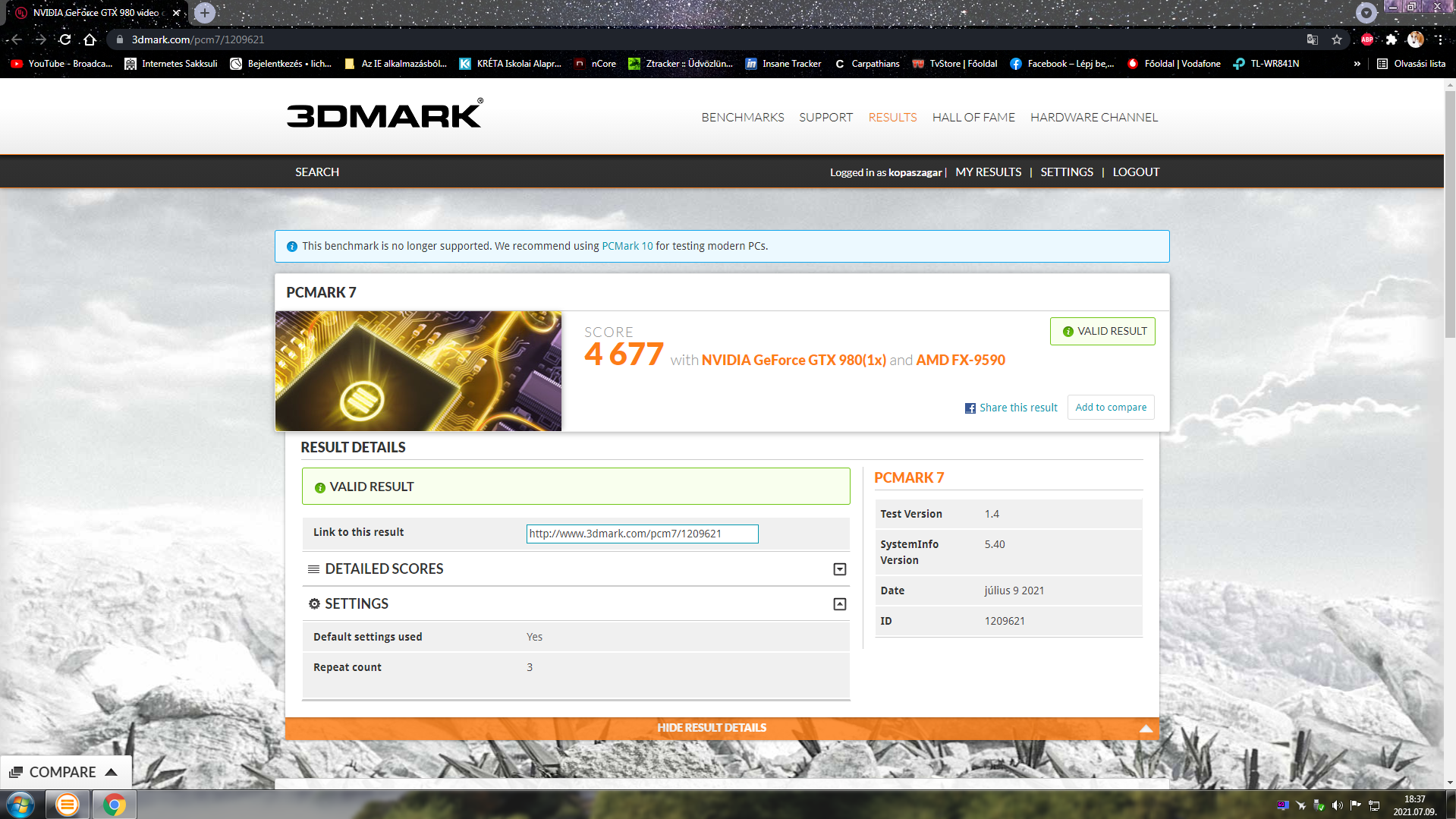Open HALL OF FAME menu
The width and height of the screenshot is (1456, 819).
973,117
